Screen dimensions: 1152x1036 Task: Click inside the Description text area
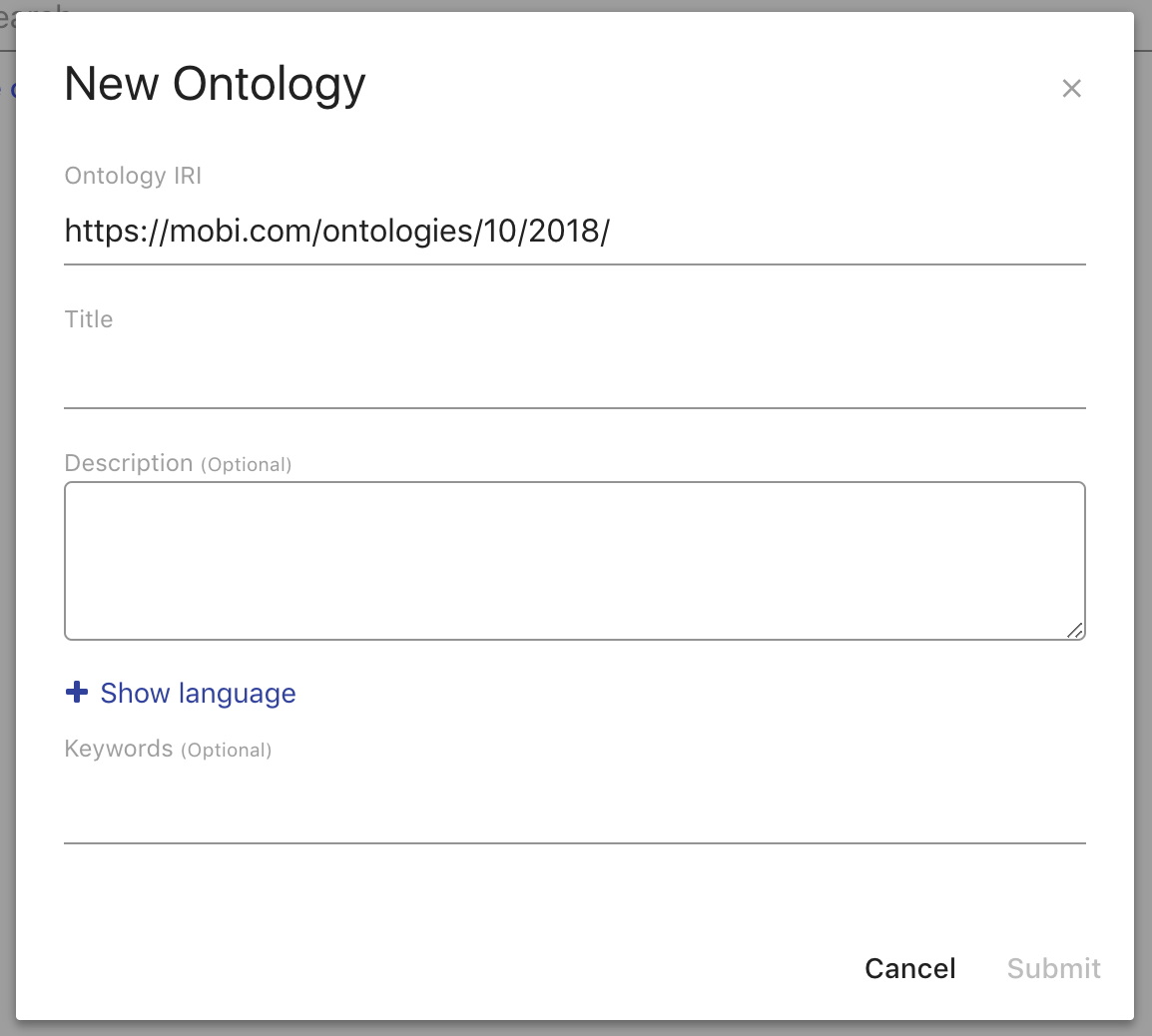575,559
